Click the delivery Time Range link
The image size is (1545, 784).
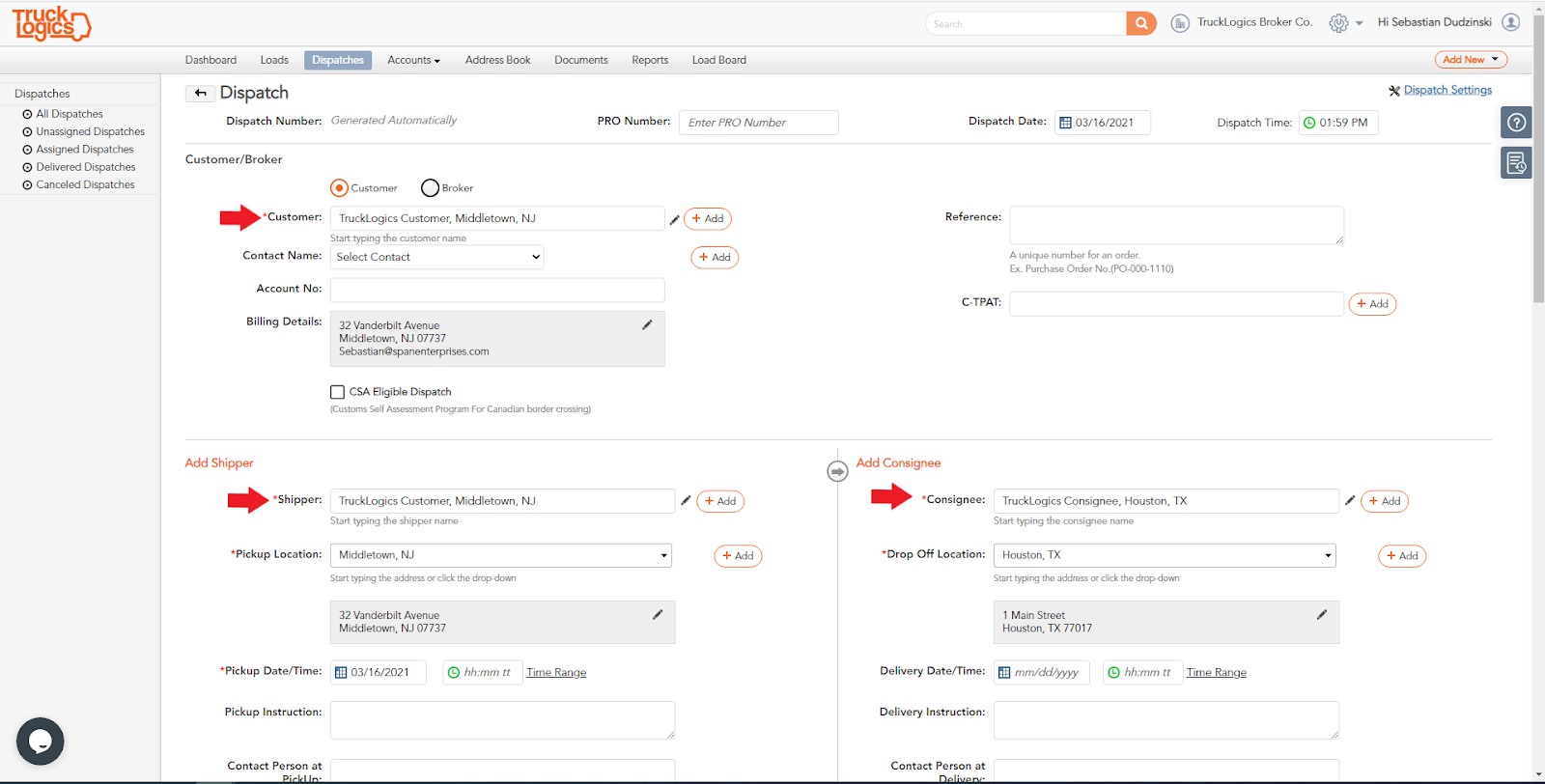[1217, 672]
